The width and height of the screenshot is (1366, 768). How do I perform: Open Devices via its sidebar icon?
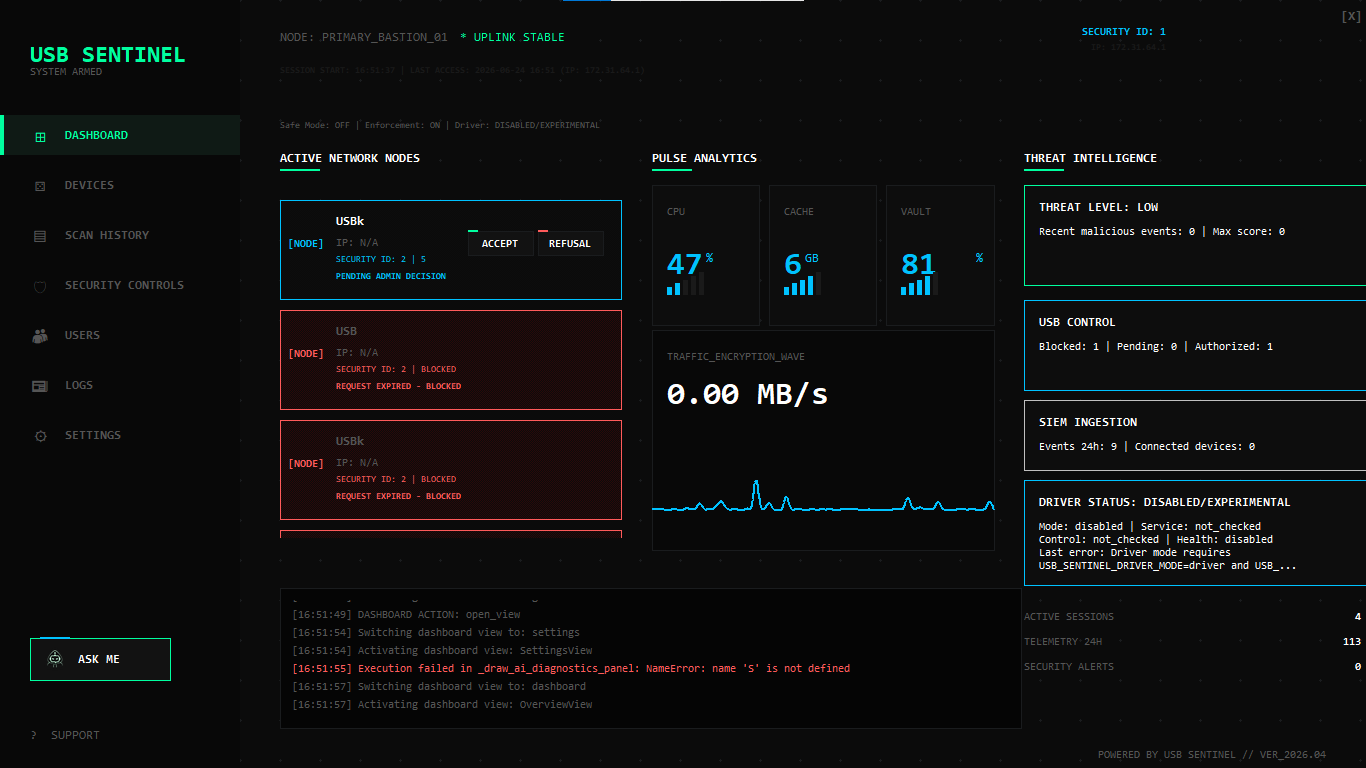pyautogui.click(x=40, y=186)
